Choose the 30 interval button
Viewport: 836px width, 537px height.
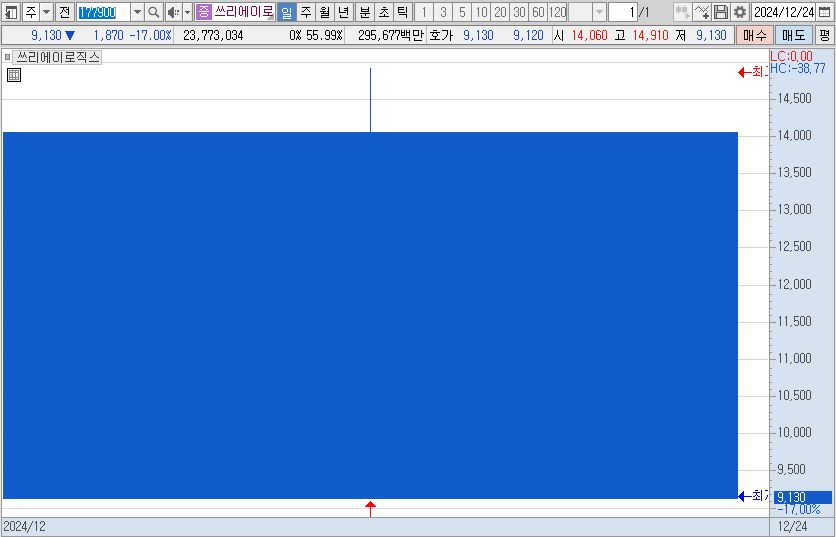pos(519,12)
